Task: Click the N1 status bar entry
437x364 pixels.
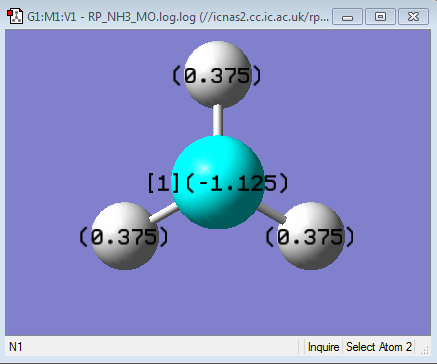Action: click(16, 347)
